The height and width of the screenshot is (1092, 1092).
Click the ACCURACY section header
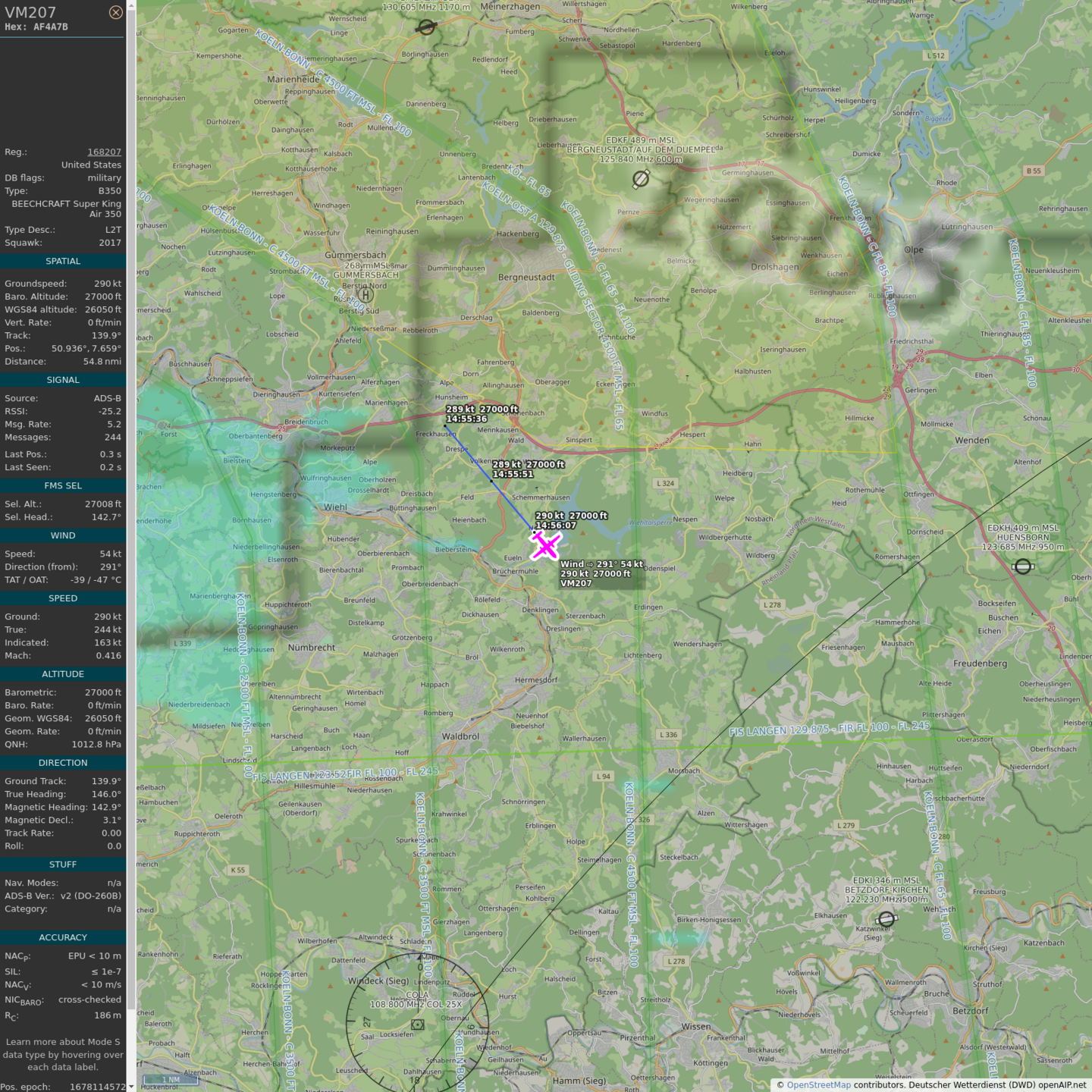[x=63, y=937]
